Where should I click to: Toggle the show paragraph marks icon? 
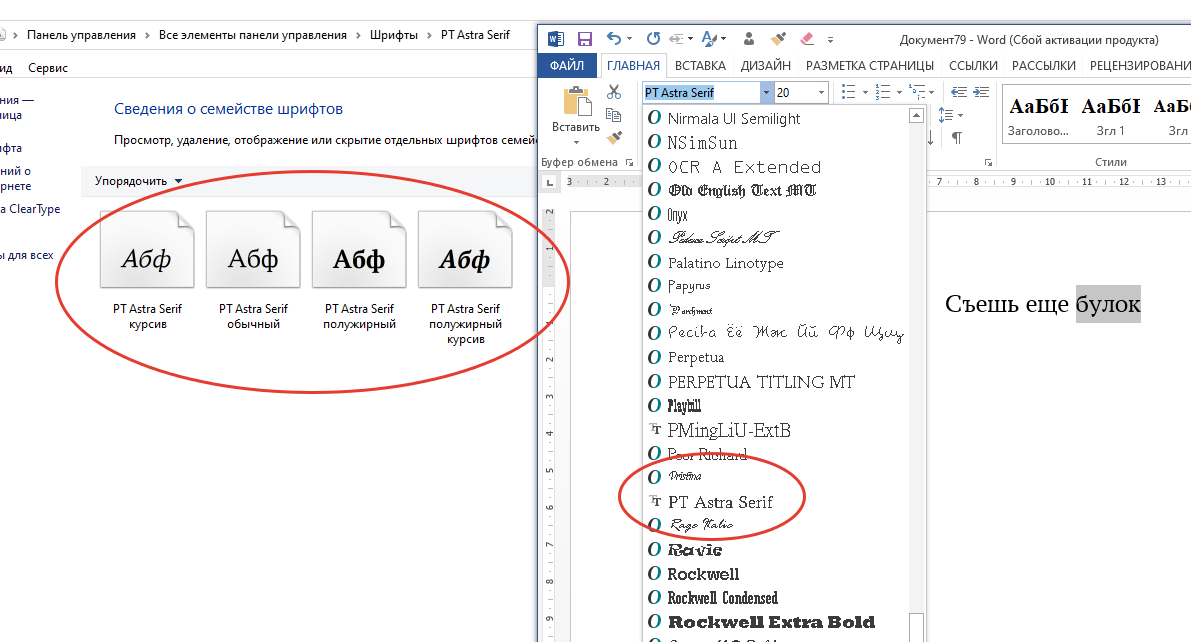tap(957, 138)
